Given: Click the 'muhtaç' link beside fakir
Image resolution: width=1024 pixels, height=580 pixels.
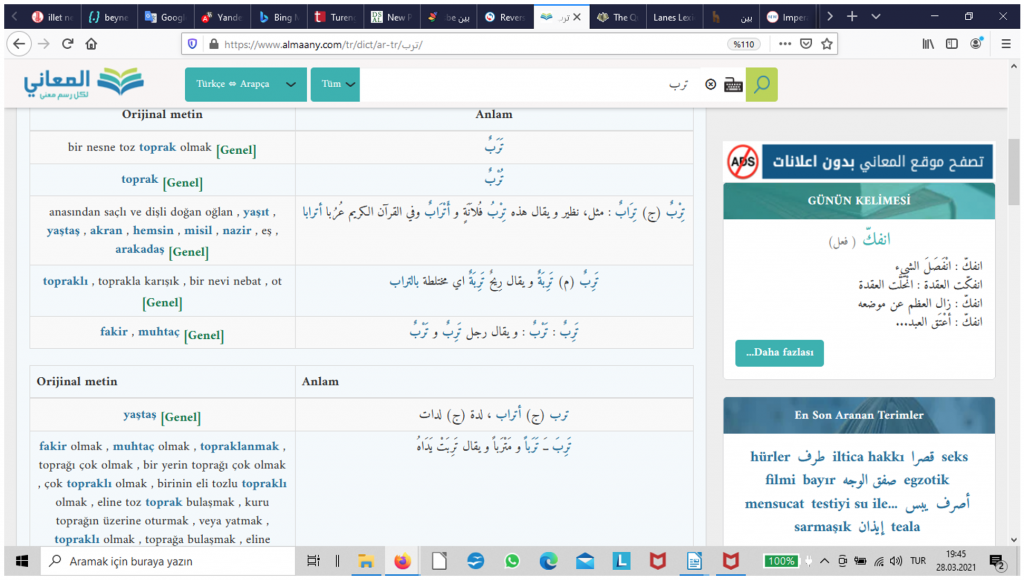Looking at the screenshot, I should (160, 332).
